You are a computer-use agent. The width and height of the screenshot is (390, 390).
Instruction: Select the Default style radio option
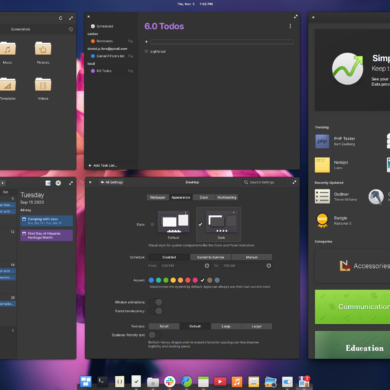click(x=152, y=224)
